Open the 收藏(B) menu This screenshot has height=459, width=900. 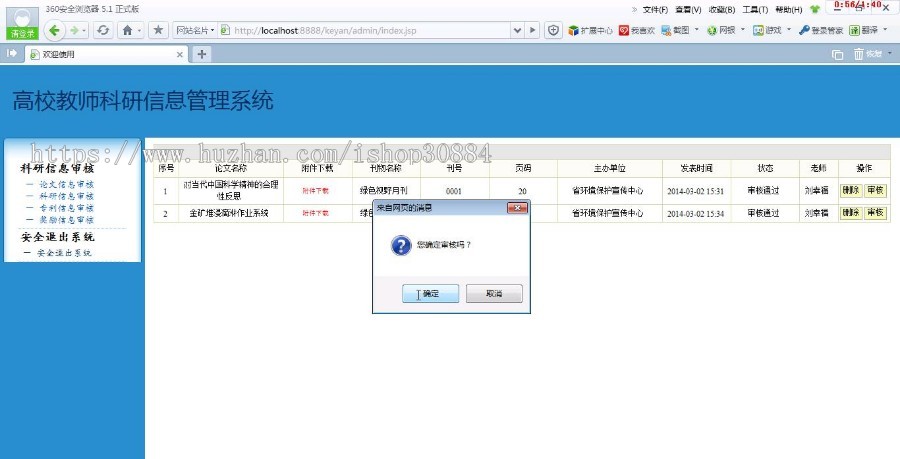coord(721,10)
